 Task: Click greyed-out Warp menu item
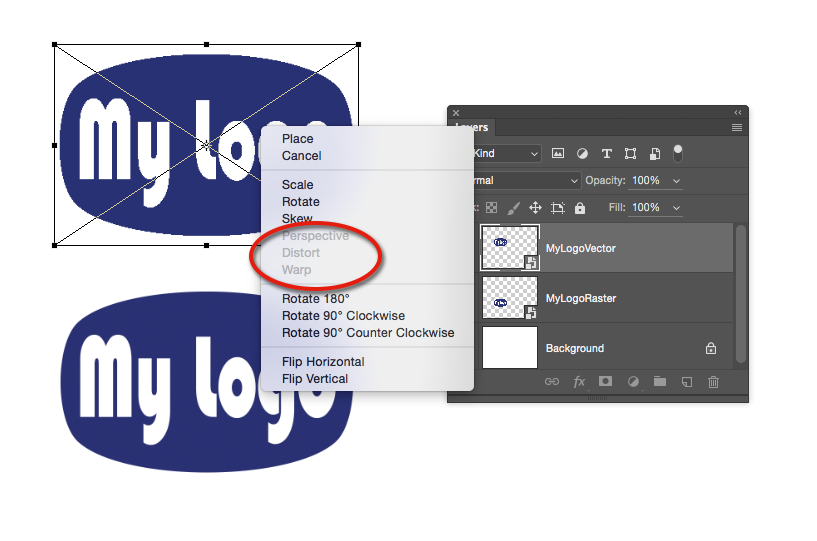[x=296, y=269]
